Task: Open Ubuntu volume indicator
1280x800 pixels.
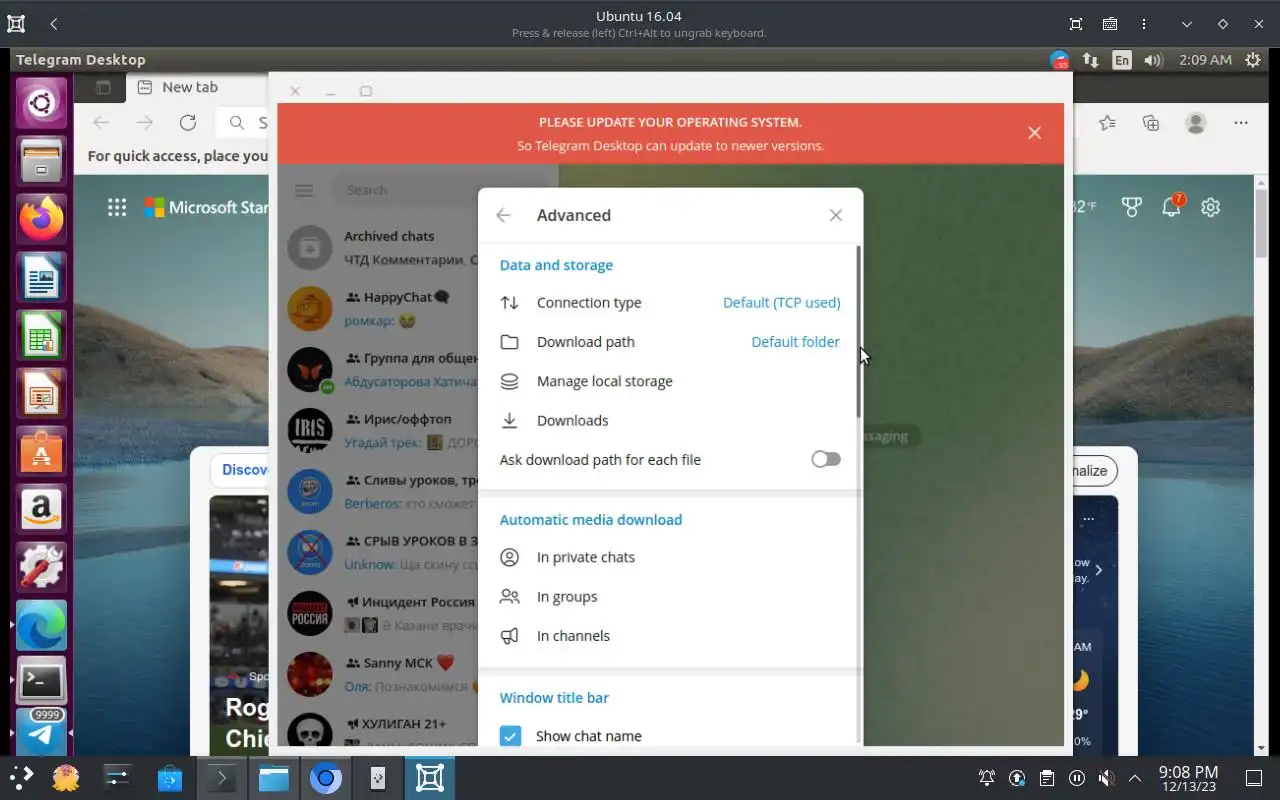Action: [x=1153, y=60]
